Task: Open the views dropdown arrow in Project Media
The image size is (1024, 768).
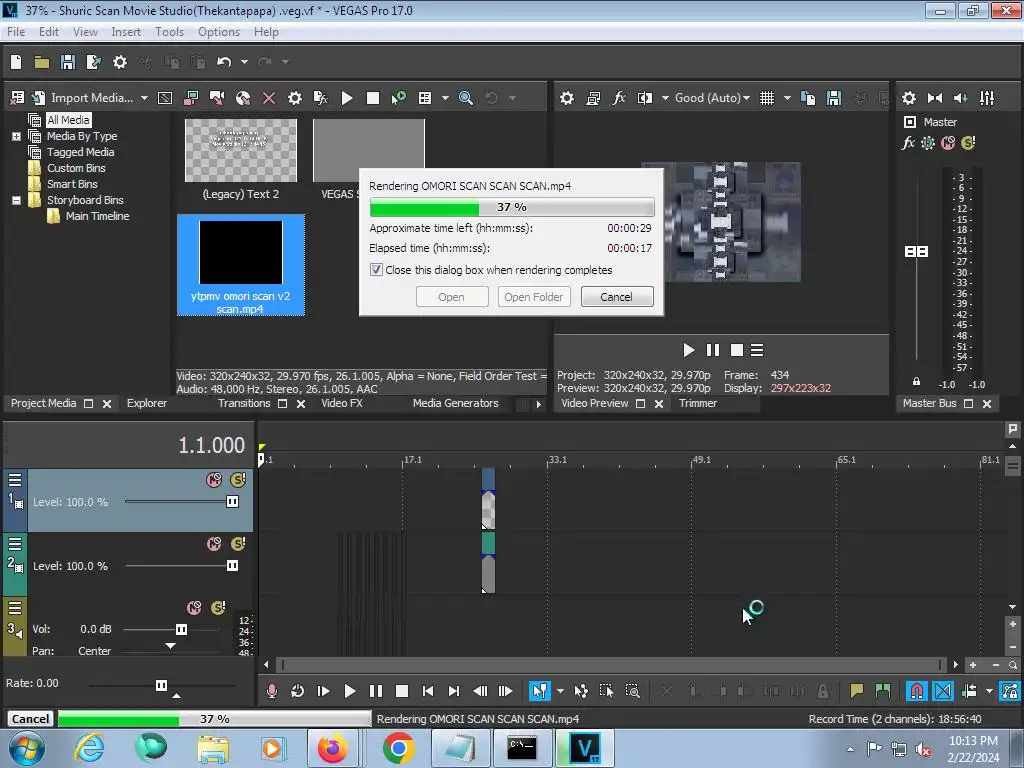Action: point(445,98)
